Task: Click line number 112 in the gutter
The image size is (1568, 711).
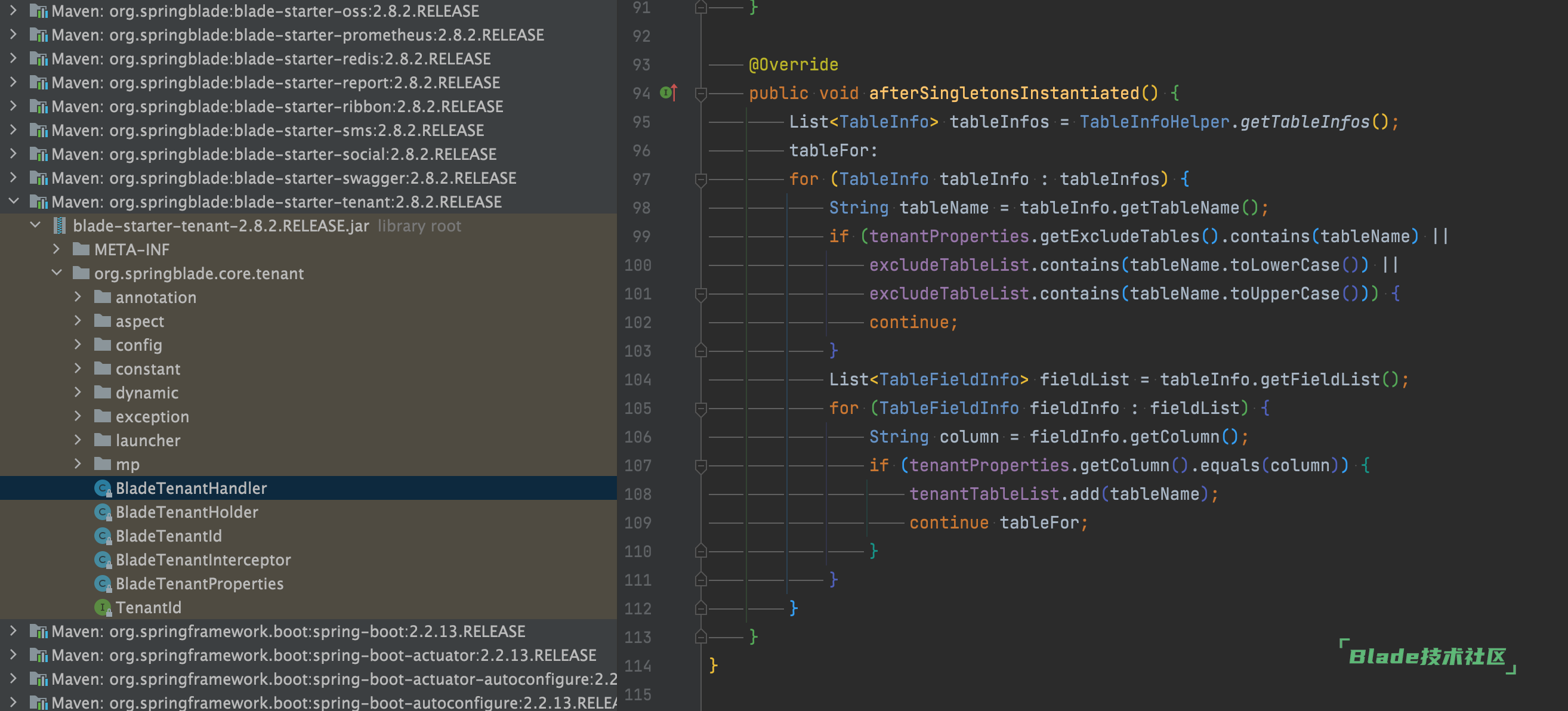Action: (x=637, y=608)
